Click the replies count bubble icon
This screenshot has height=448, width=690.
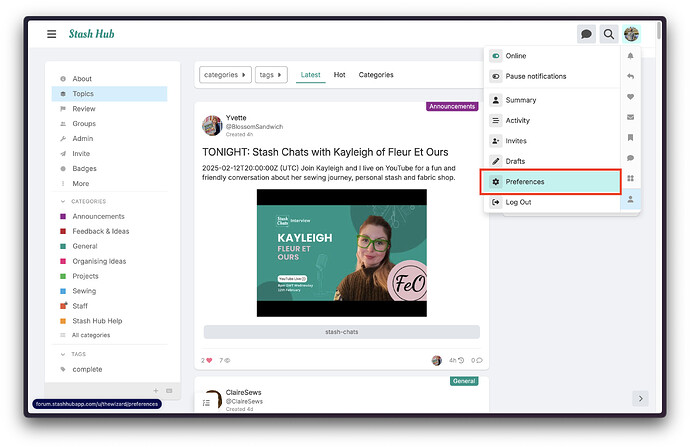[x=477, y=360]
